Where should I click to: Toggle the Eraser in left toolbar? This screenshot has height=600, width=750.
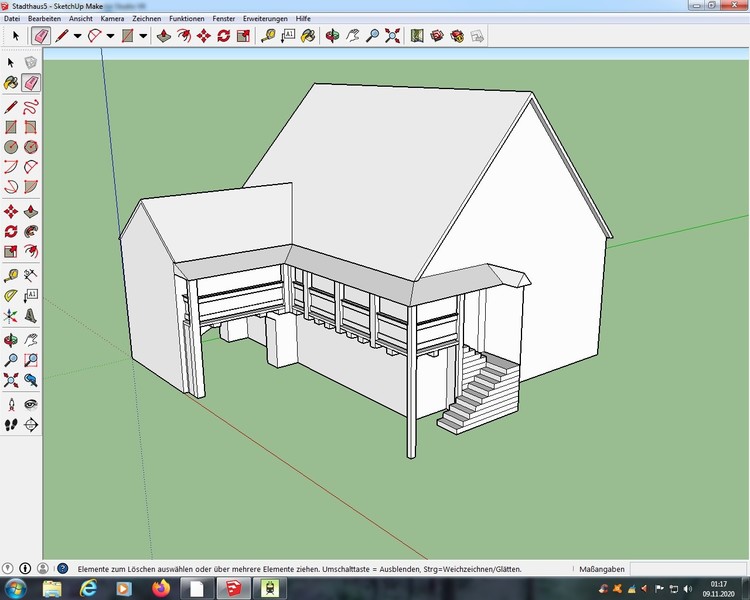pos(31,83)
